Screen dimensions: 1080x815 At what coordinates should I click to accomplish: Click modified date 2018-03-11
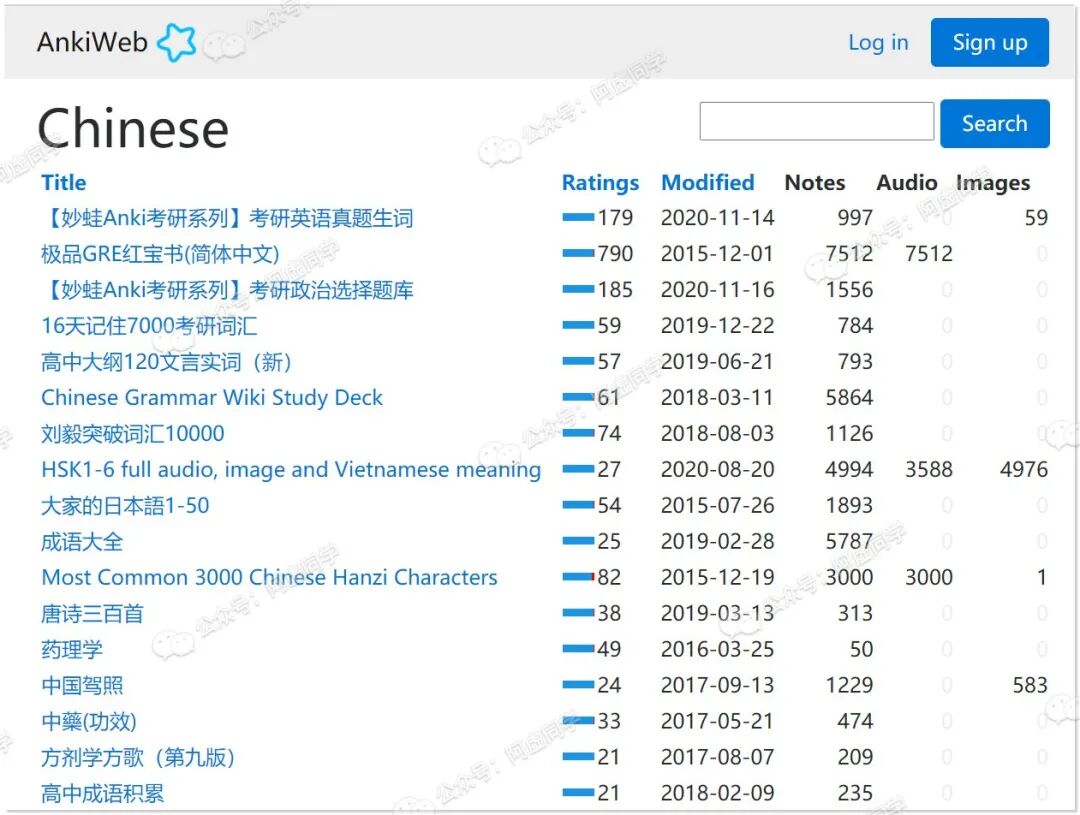tap(717, 398)
